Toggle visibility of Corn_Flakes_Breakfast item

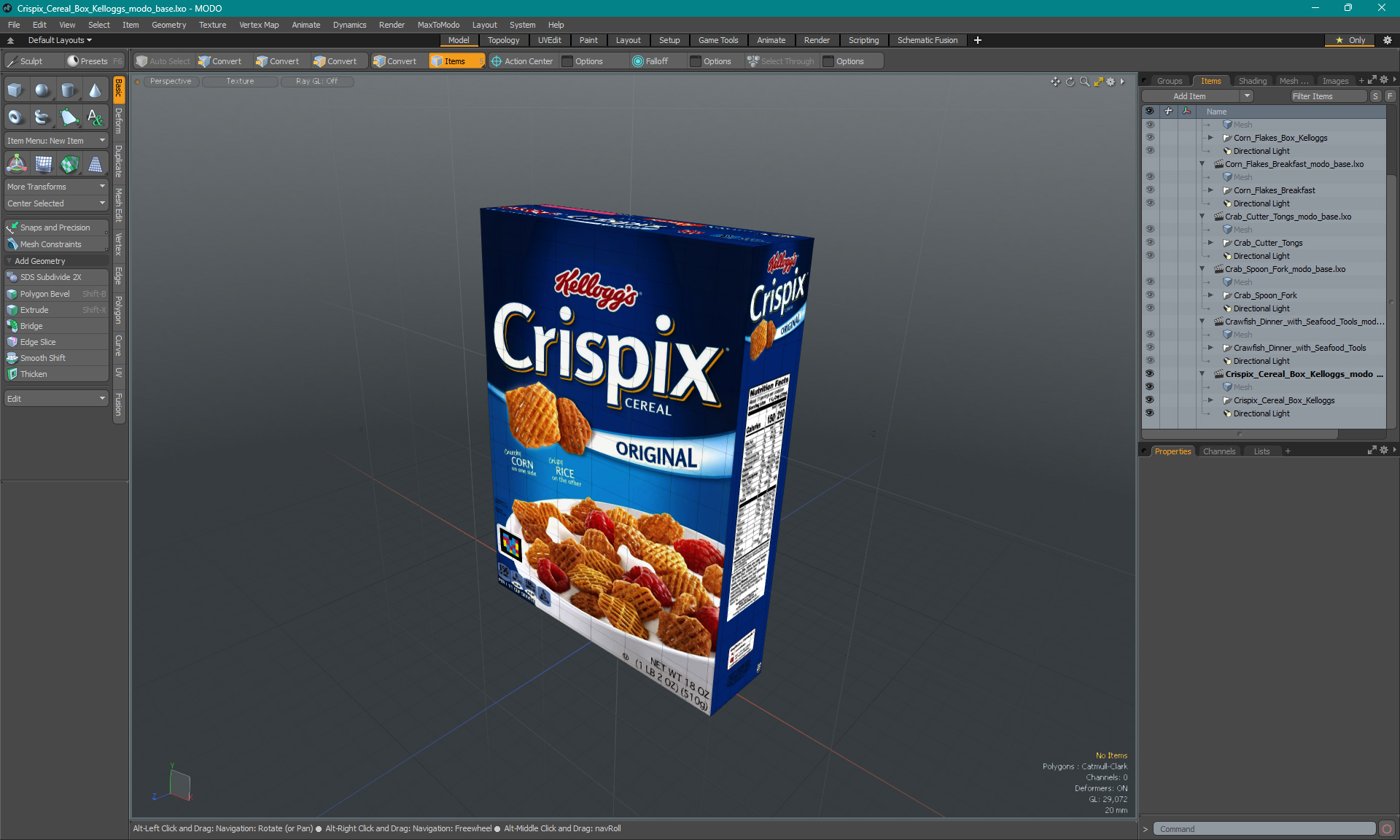1150,190
